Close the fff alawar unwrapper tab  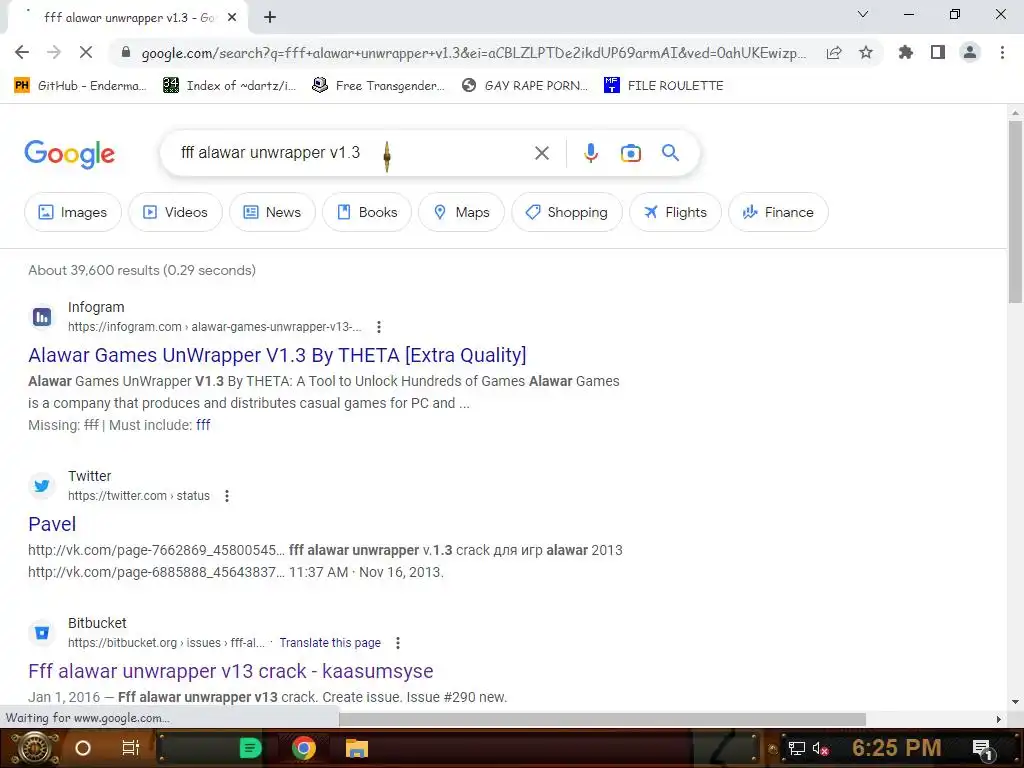(232, 18)
